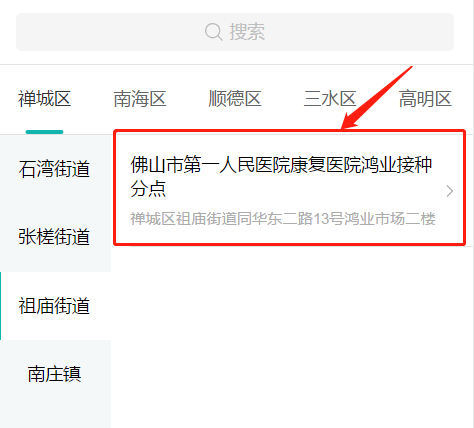This screenshot has width=474, height=428.
Task: Select 祖庙街道 in the sidebar
Action: coord(54,306)
